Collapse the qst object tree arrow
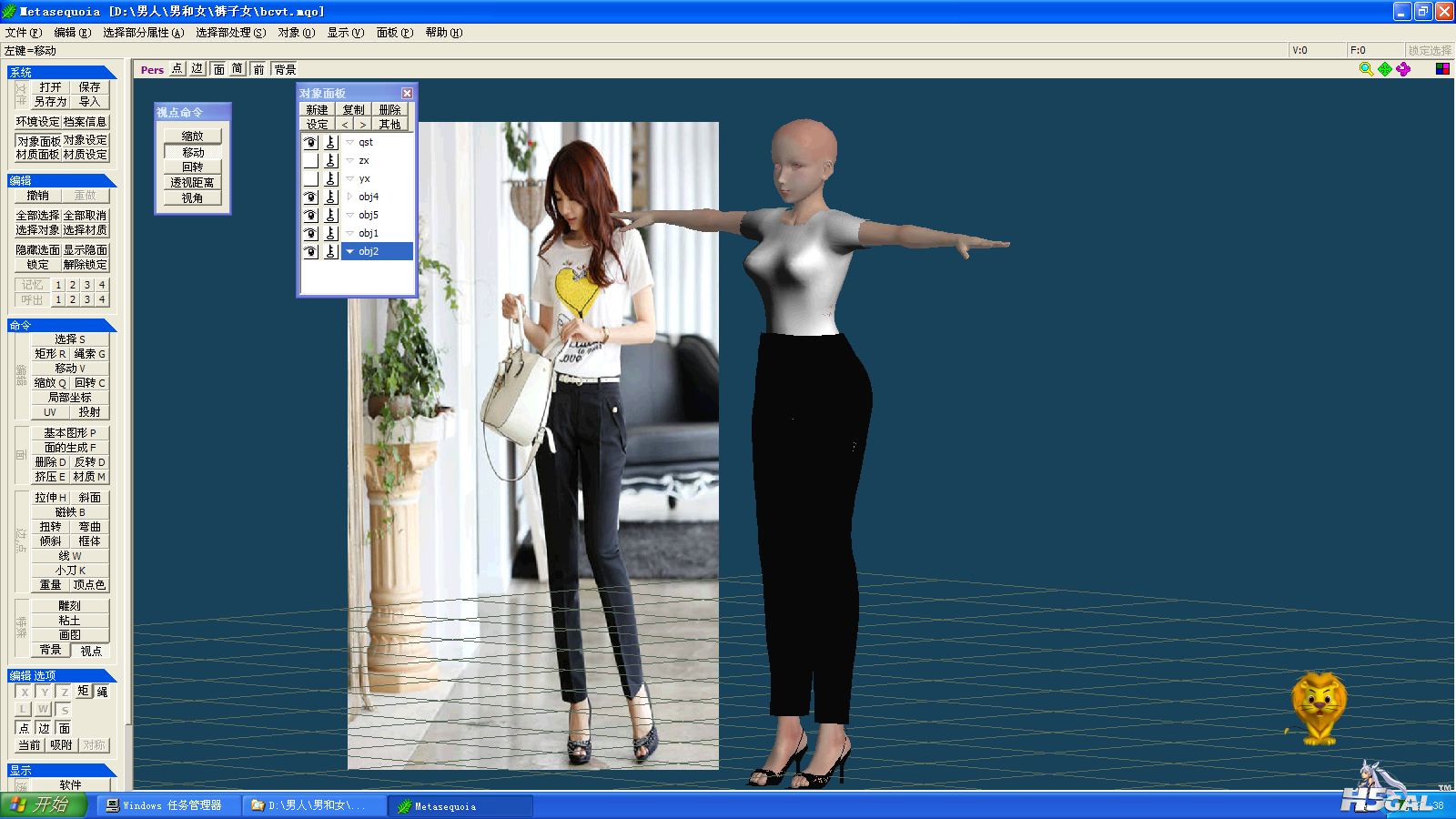Image resolution: width=1456 pixels, height=819 pixels. (x=349, y=142)
